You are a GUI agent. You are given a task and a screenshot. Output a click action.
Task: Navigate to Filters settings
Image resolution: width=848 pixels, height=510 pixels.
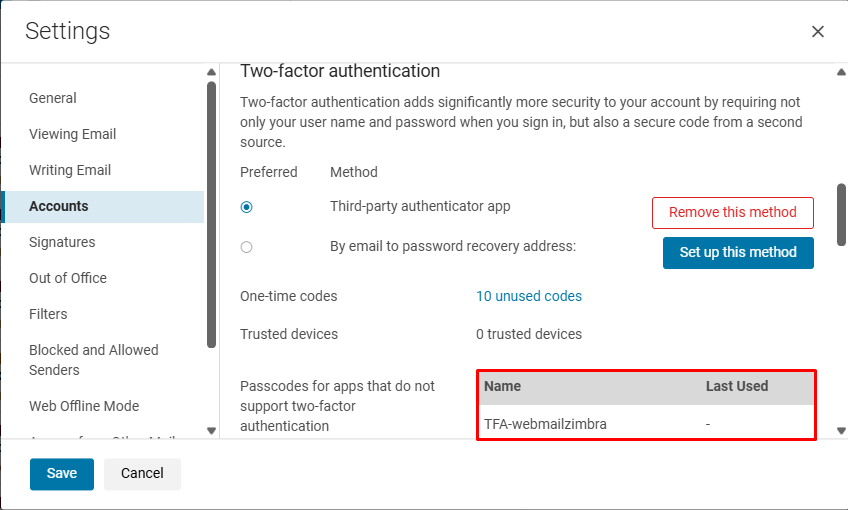tap(48, 314)
